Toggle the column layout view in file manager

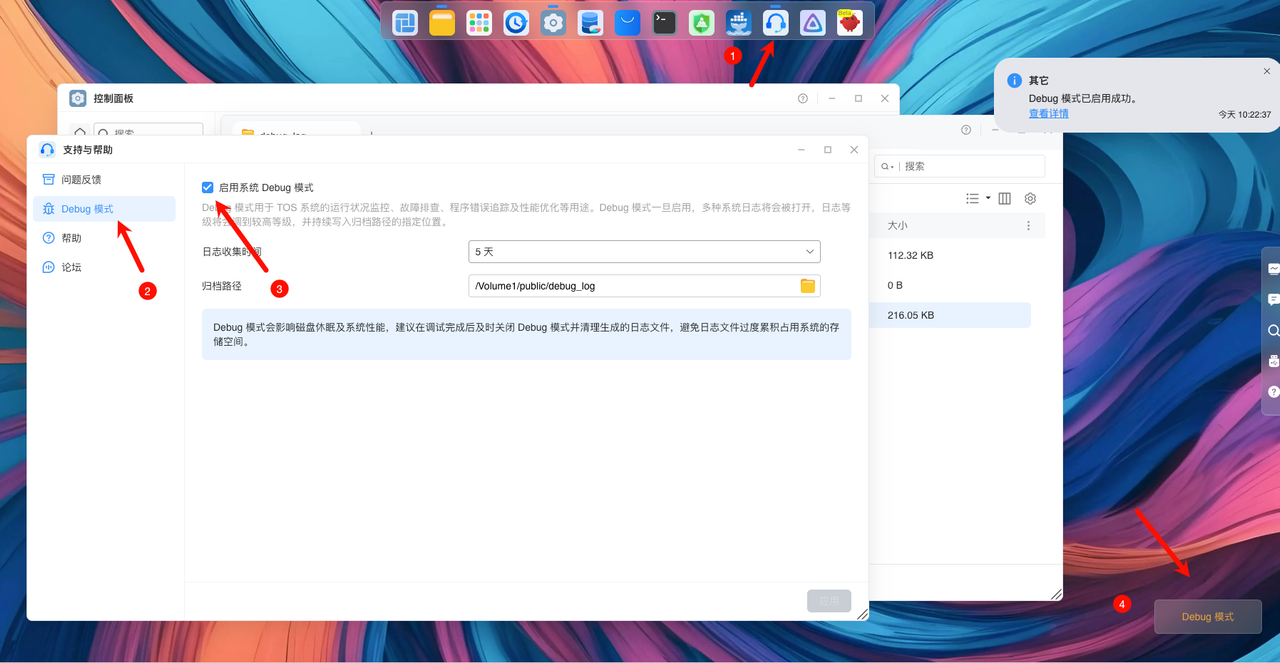tap(1005, 199)
